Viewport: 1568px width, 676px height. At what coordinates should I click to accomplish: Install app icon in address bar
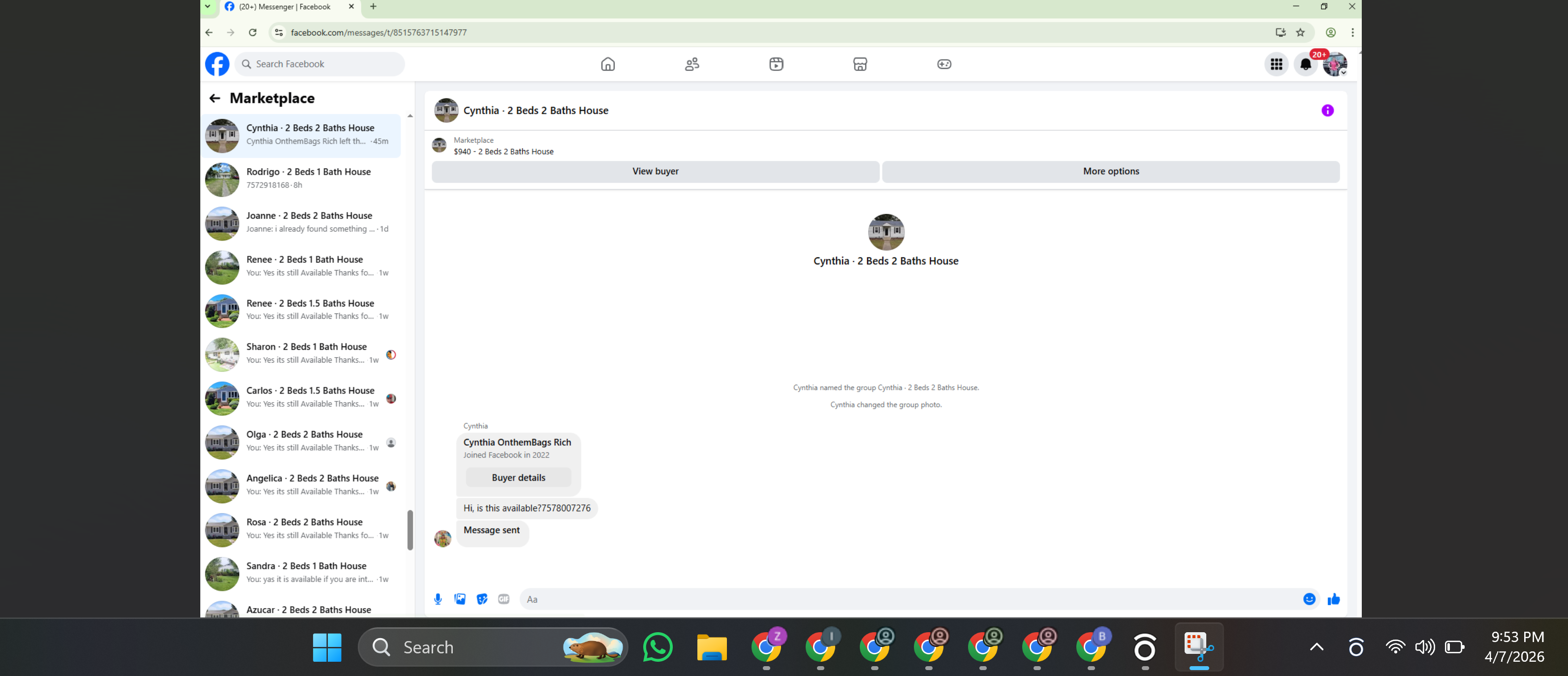coord(1281,32)
